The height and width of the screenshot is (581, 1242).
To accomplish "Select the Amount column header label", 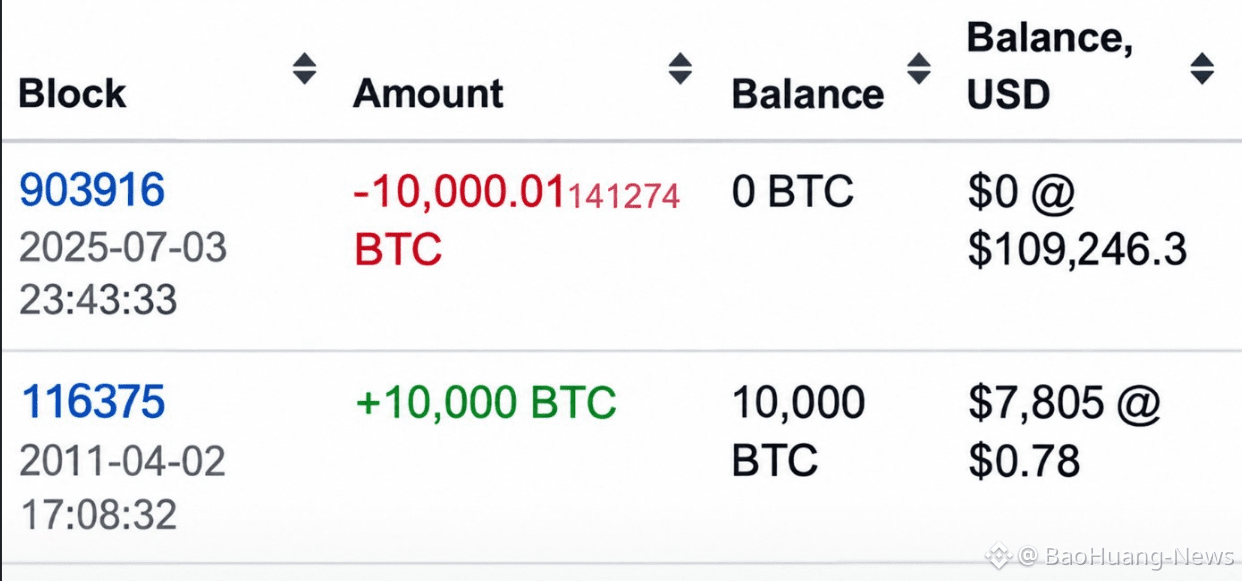I will coord(428,94).
